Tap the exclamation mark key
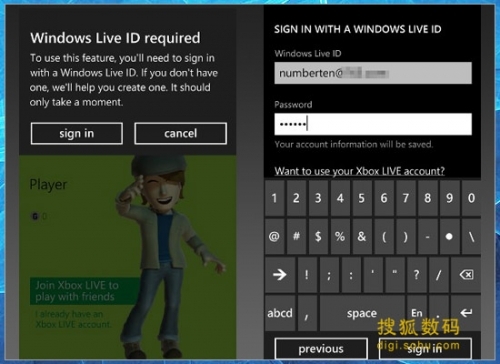500x364 pixels. tap(307, 275)
